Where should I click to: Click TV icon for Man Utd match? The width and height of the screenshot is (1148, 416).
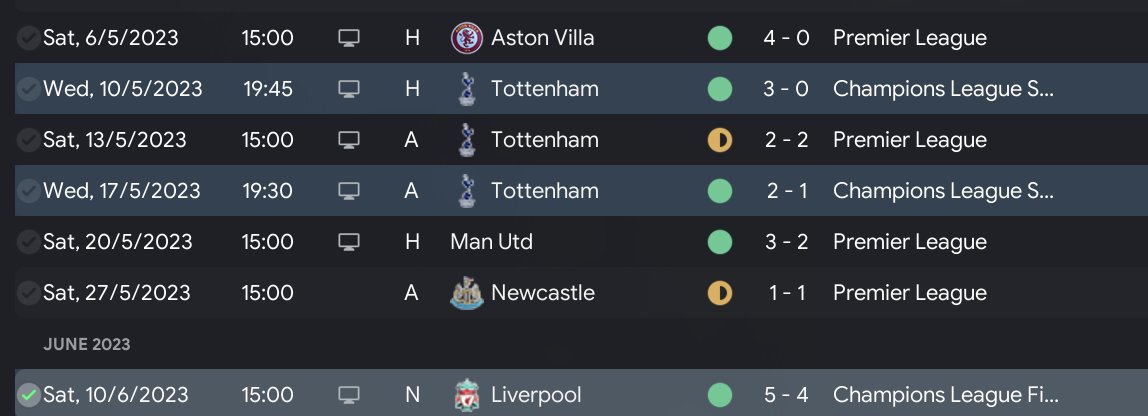click(348, 242)
